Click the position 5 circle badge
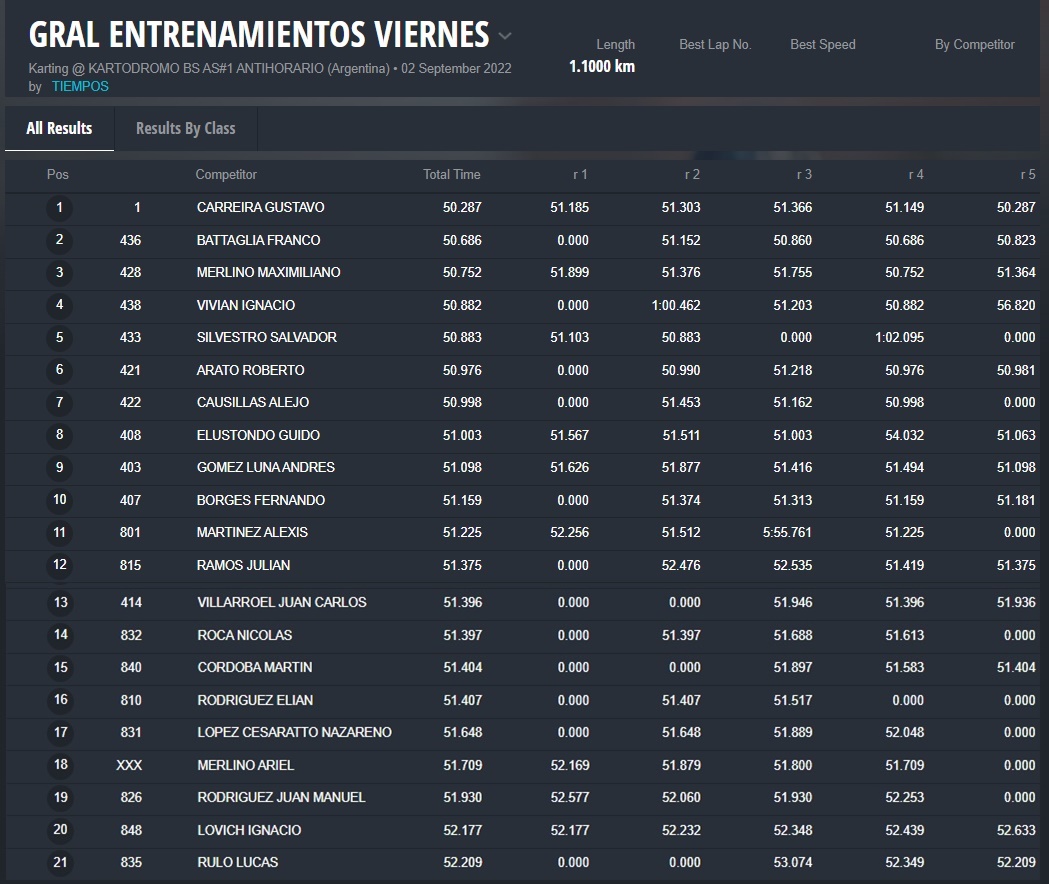Viewport: 1049px width, 884px height. pos(59,338)
